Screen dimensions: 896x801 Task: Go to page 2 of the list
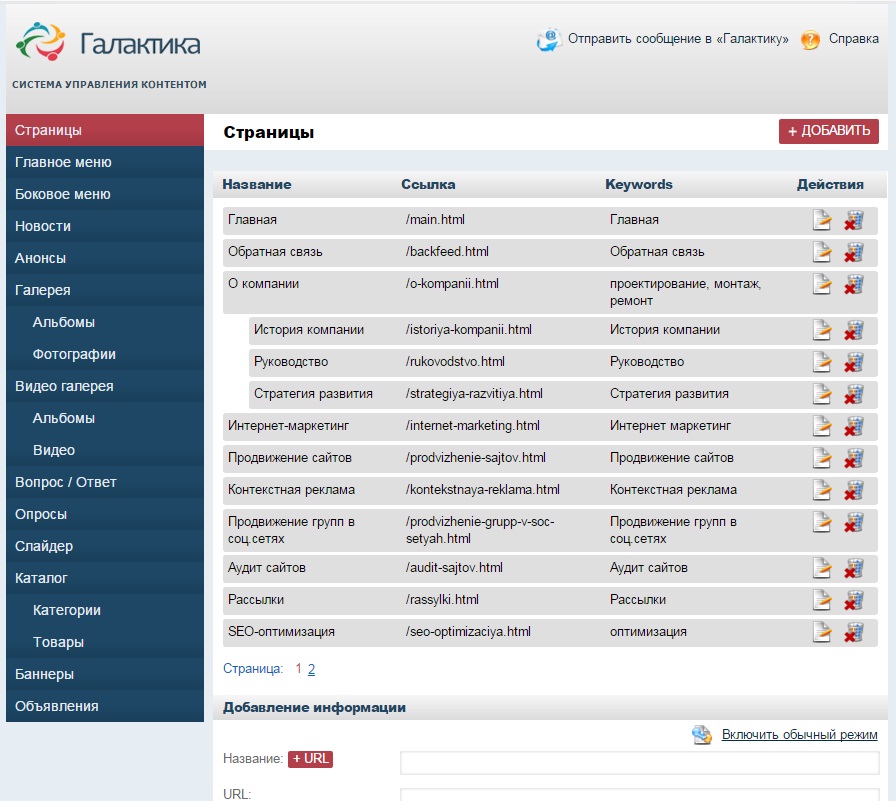311,669
